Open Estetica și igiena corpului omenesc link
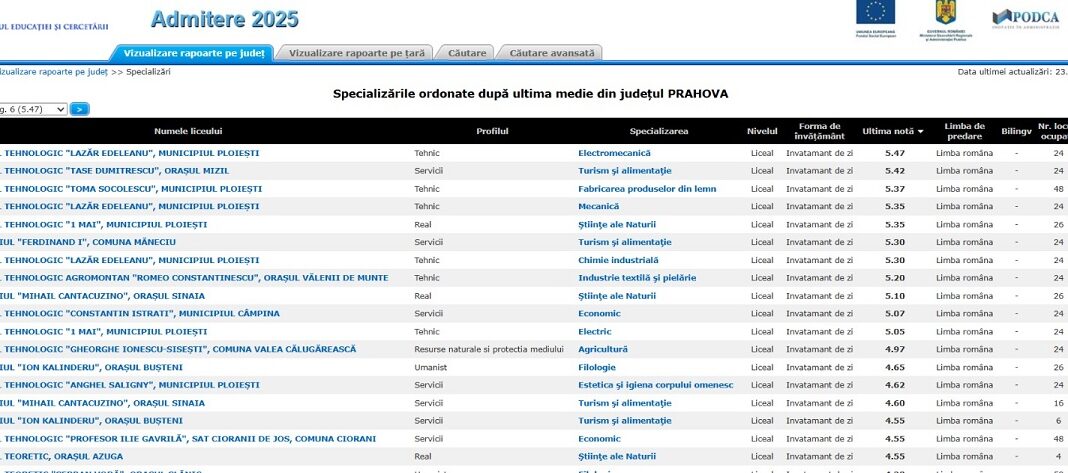This screenshot has width=1068, height=473. [x=656, y=385]
